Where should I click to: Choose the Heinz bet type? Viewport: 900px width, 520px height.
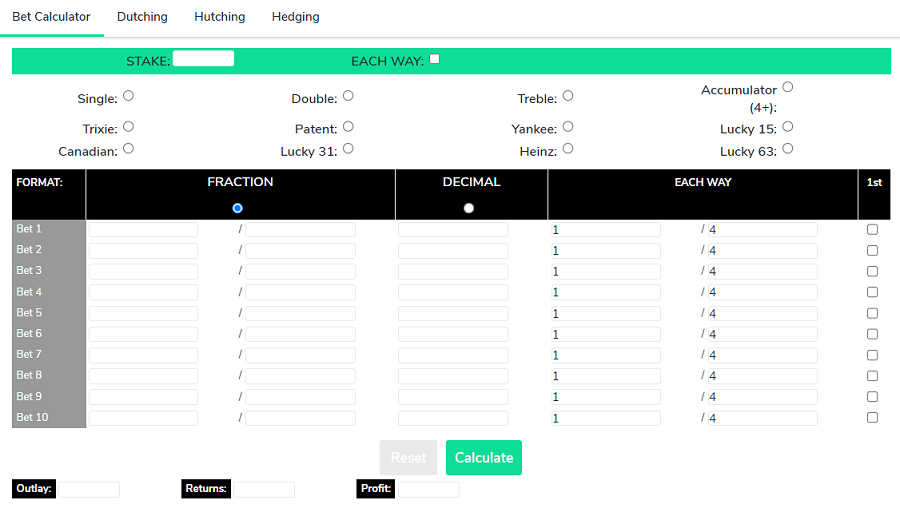(568, 149)
